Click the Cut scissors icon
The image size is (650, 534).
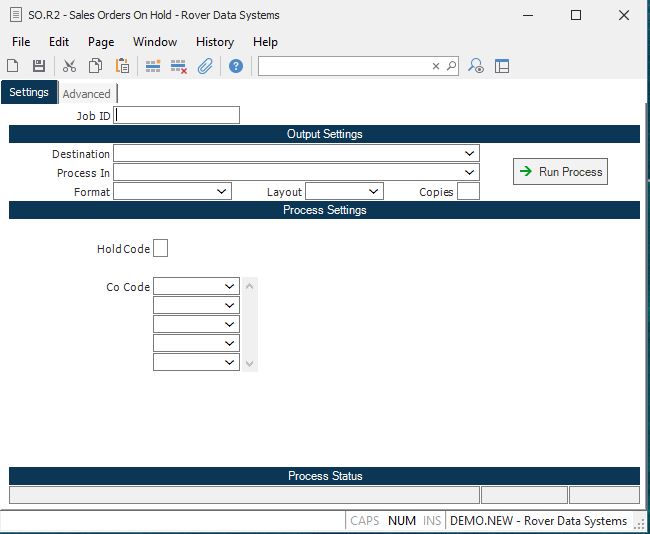click(69, 66)
